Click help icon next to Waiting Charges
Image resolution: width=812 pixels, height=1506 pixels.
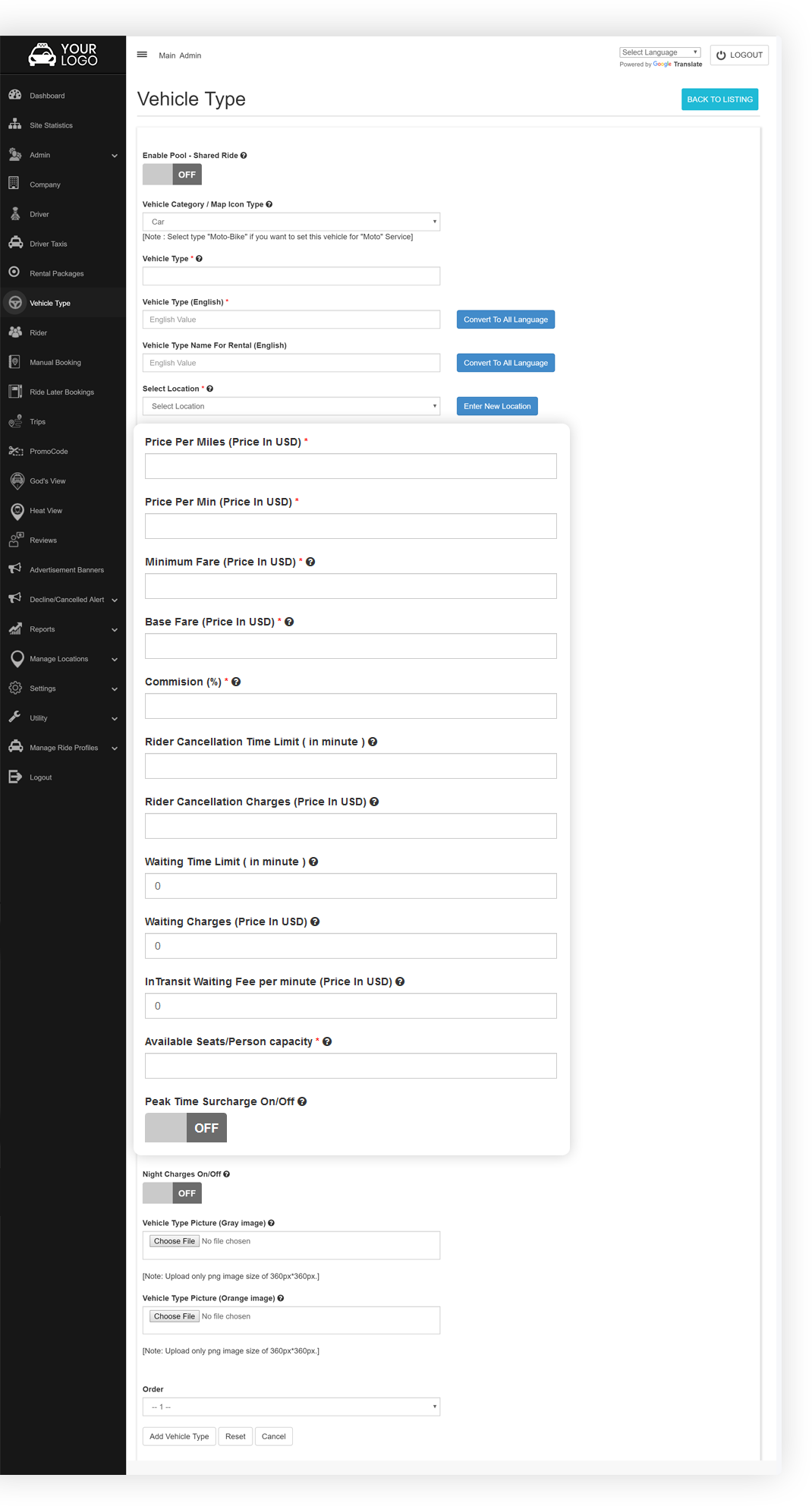click(x=315, y=922)
